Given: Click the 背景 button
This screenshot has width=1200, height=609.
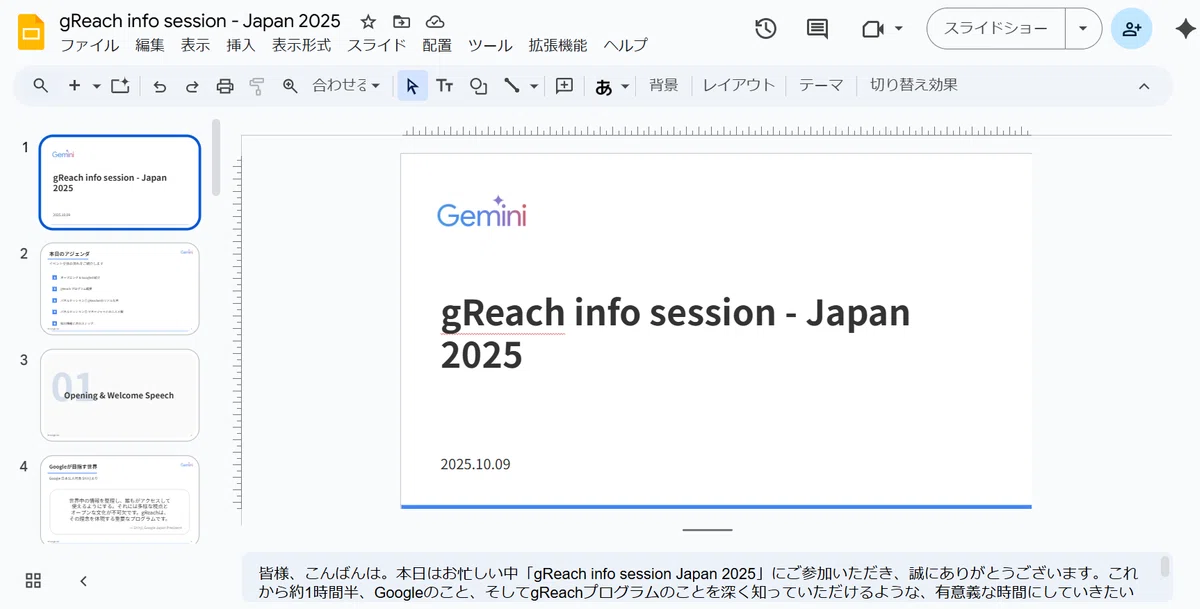Looking at the screenshot, I should pos(664,86).
